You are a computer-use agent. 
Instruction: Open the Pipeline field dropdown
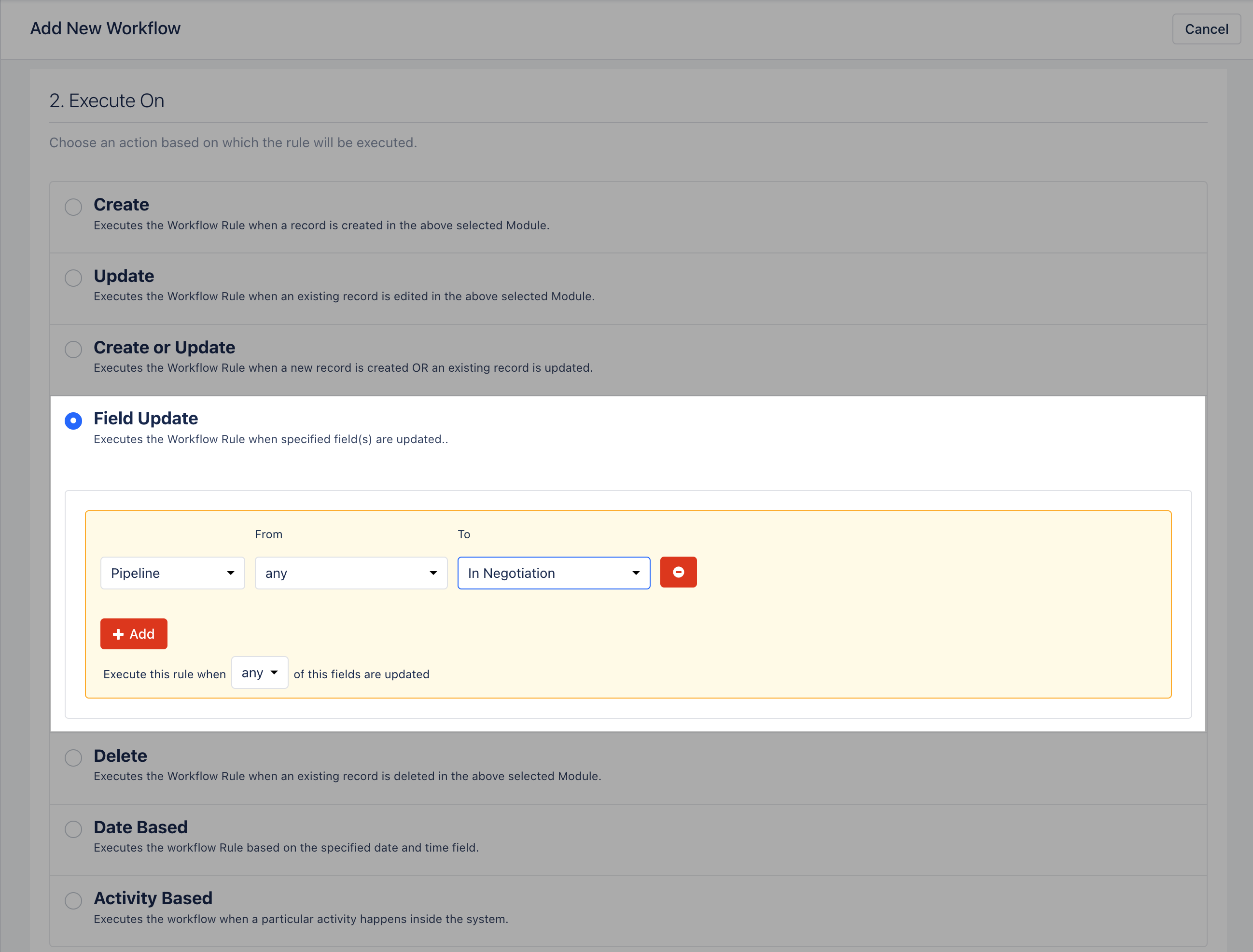(x=173, y=573)
